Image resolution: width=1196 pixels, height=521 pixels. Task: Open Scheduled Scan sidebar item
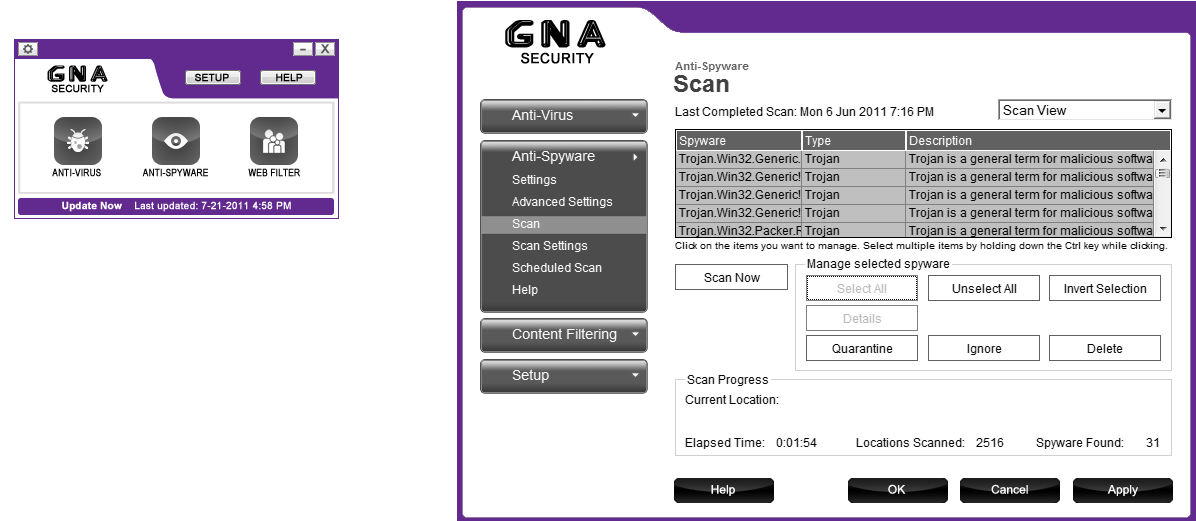coord(557,268)
